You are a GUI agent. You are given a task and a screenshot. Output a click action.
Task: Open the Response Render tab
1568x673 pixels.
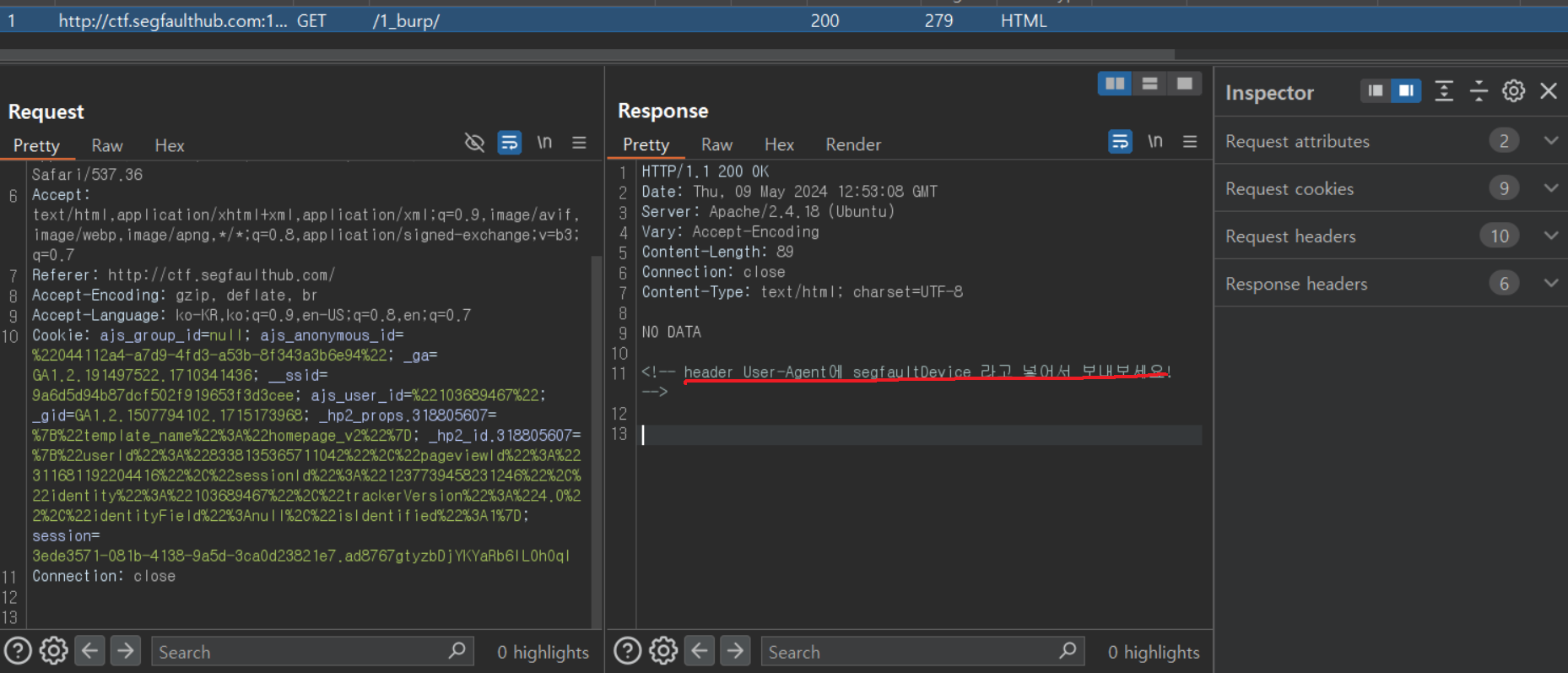(853, 144)
